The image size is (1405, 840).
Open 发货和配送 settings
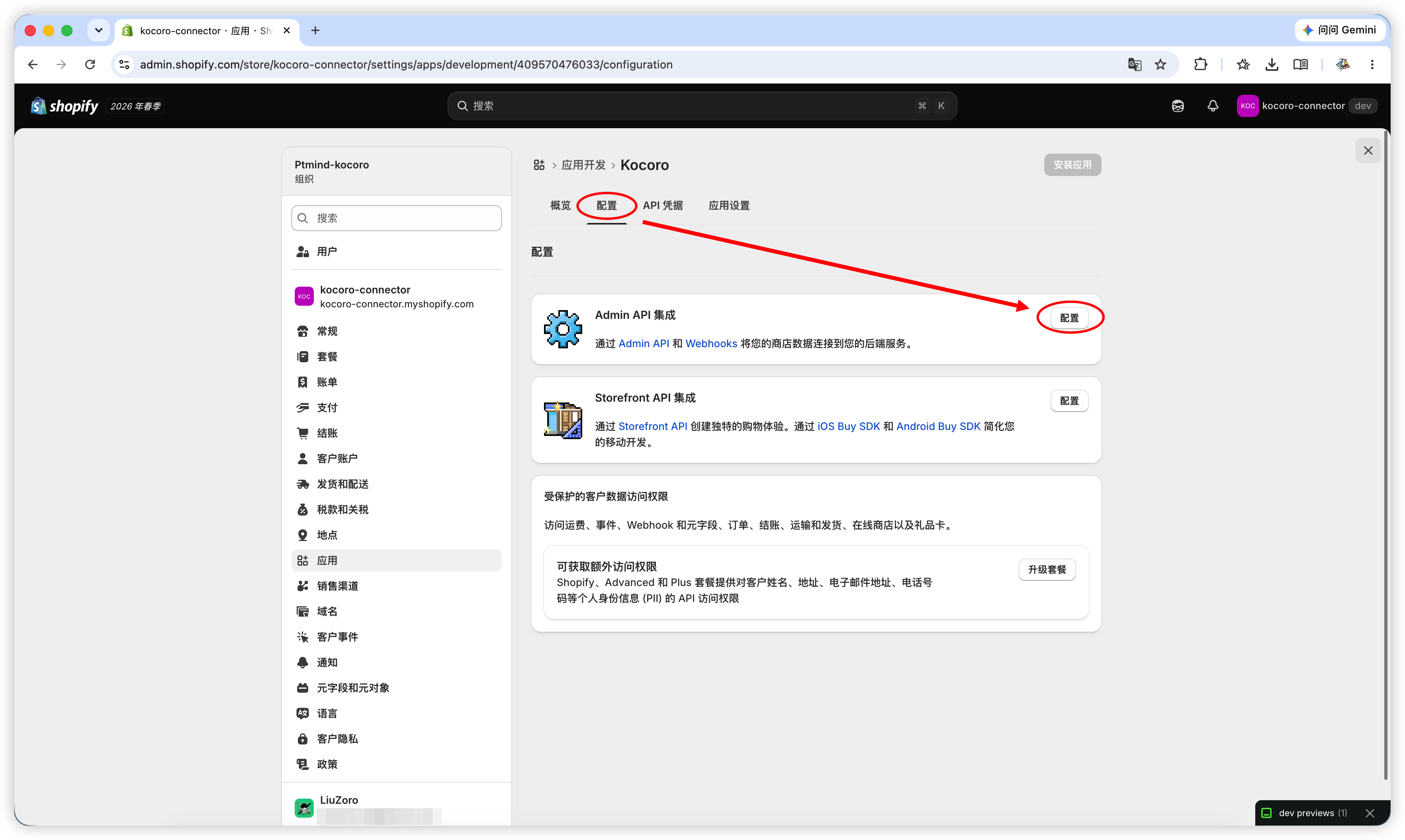396,484
